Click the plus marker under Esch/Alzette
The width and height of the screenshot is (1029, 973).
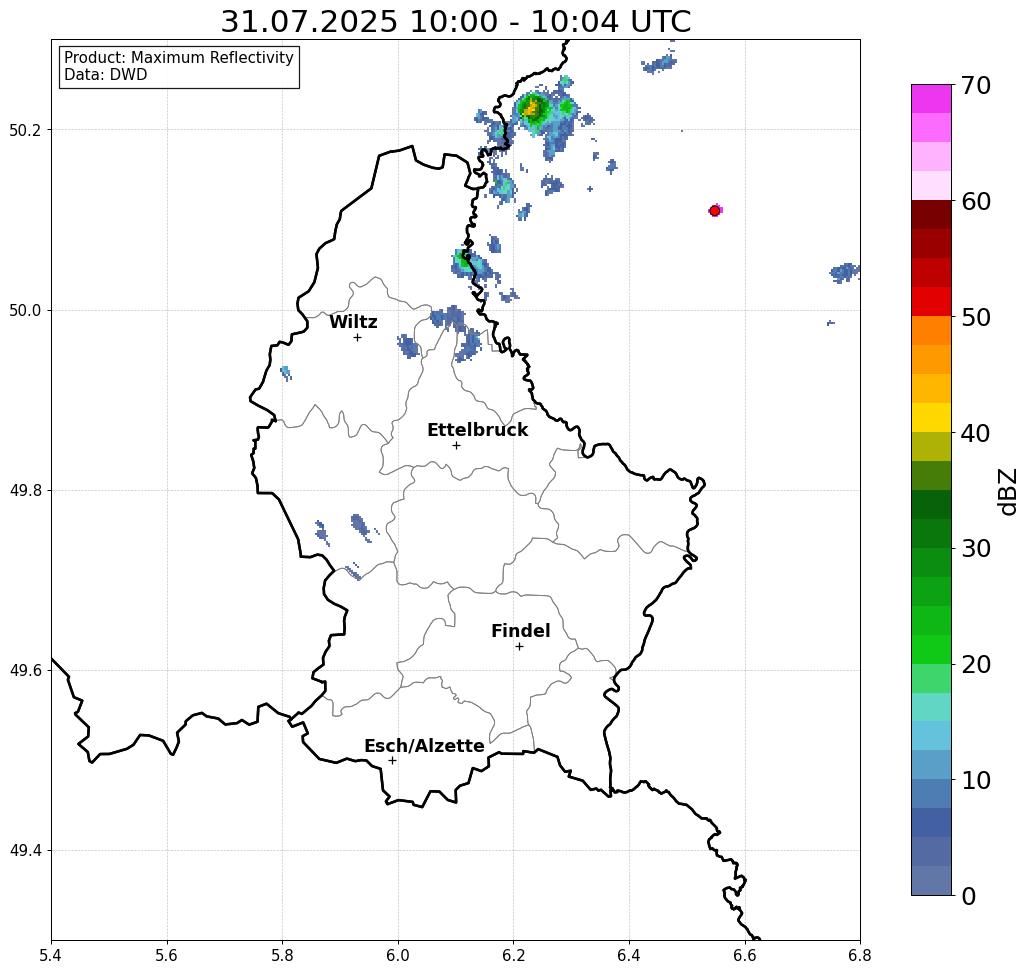[392, 761]
